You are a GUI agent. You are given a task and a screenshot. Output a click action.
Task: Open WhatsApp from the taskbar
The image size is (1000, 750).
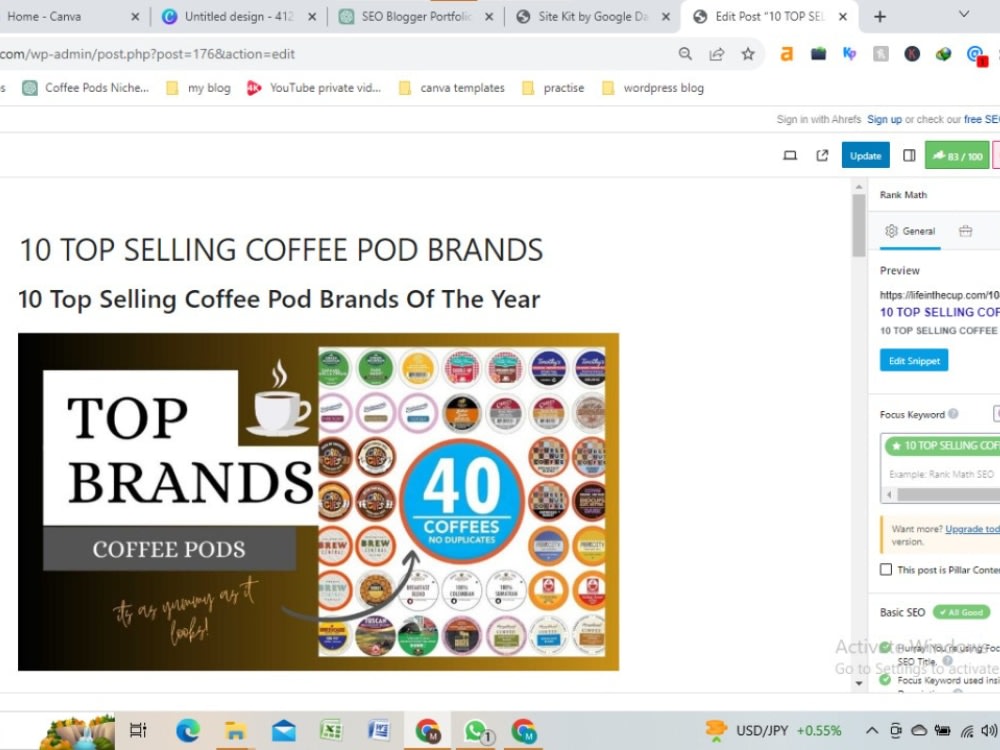476,731
